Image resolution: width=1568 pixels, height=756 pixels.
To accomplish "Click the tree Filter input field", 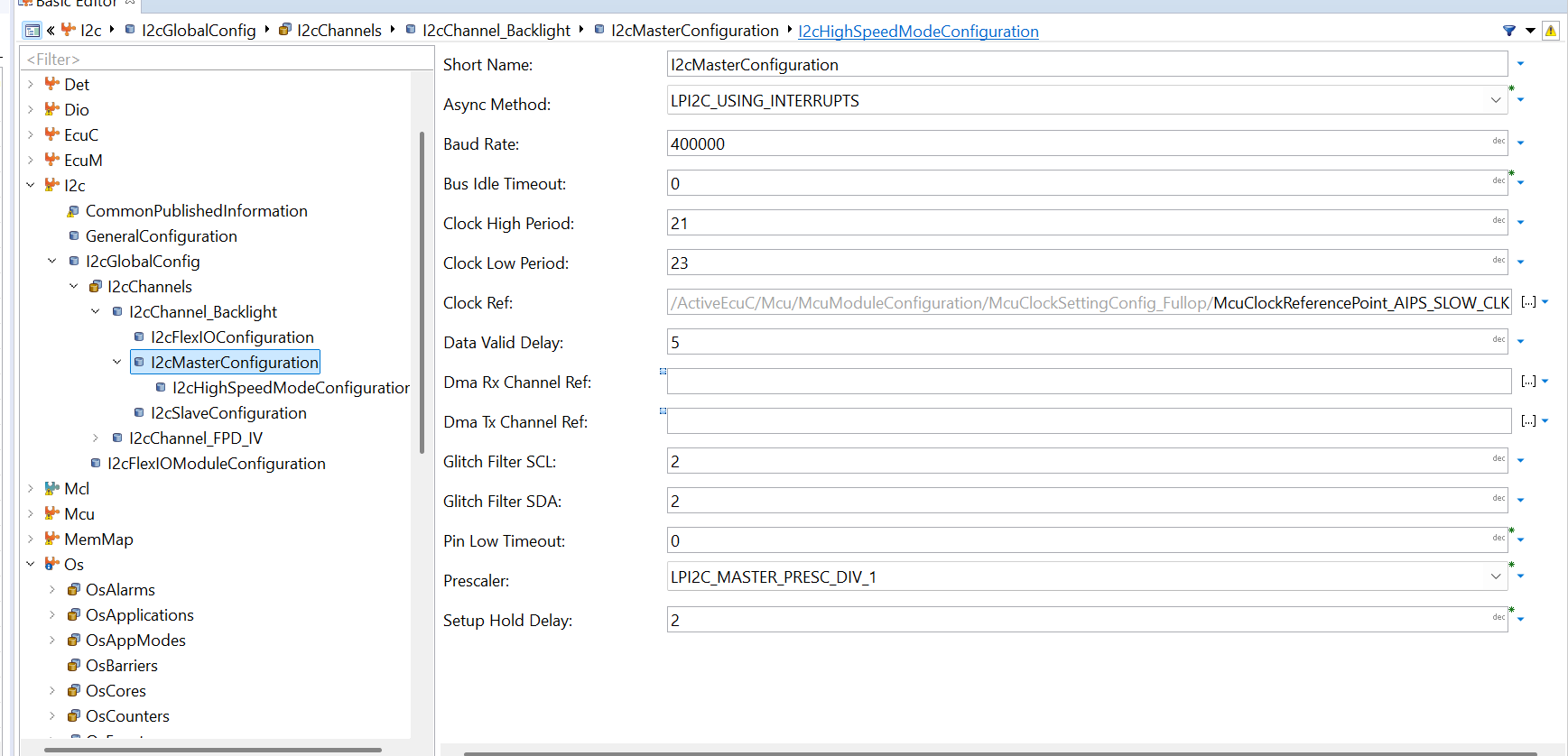I will [x=227, y=59].
